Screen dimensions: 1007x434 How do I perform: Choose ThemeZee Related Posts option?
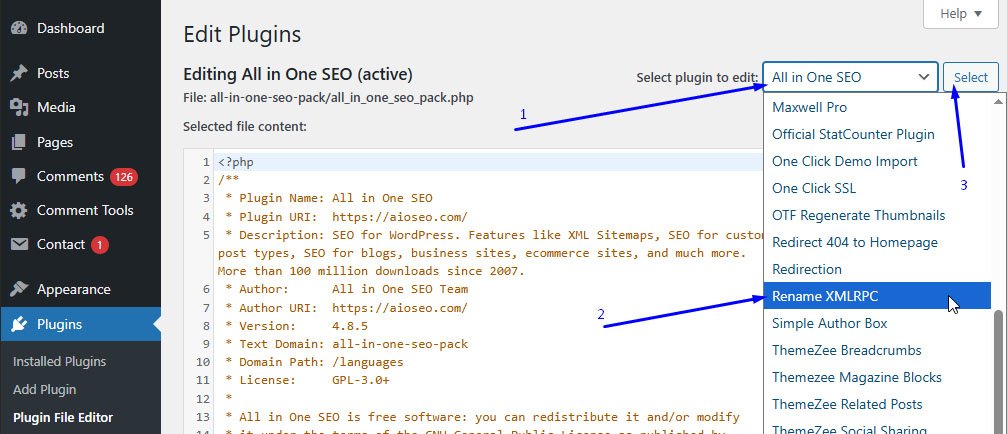click(x=877, y=404)
